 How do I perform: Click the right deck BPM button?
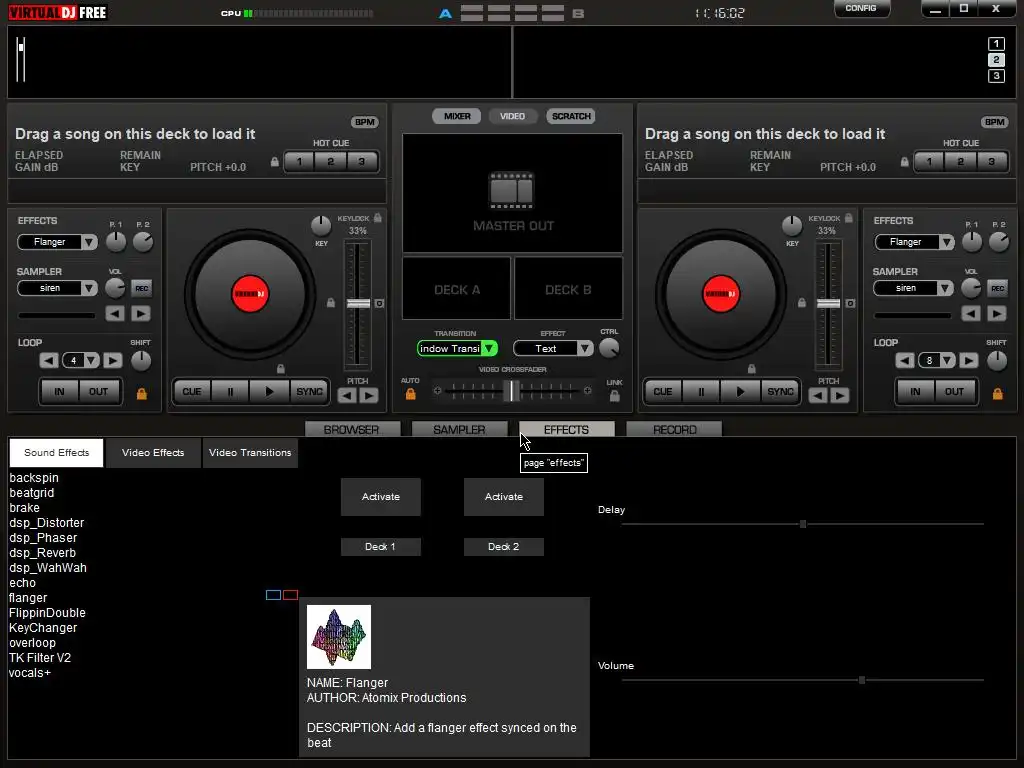coord(995,122)
